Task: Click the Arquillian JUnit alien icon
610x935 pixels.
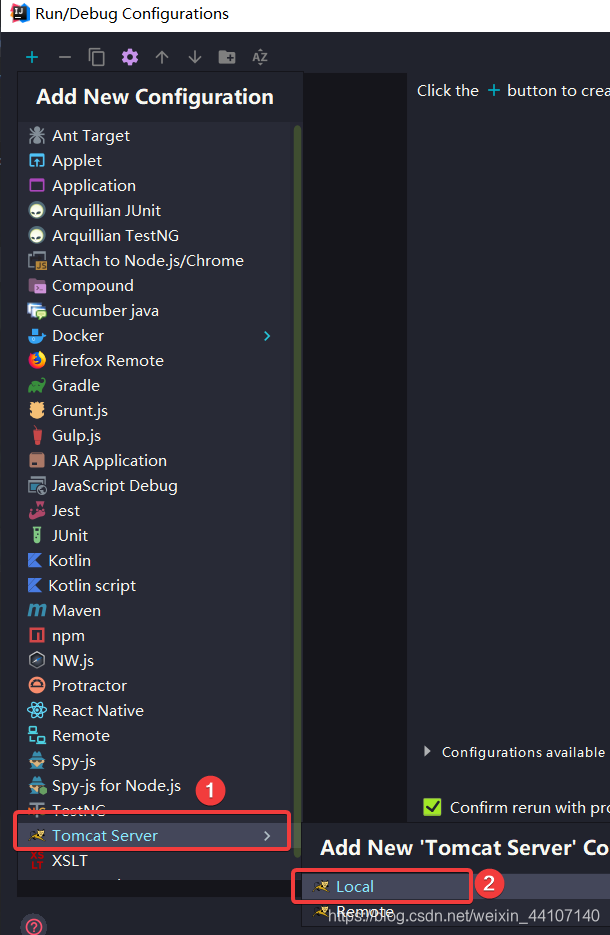Action: coord(36,210)
